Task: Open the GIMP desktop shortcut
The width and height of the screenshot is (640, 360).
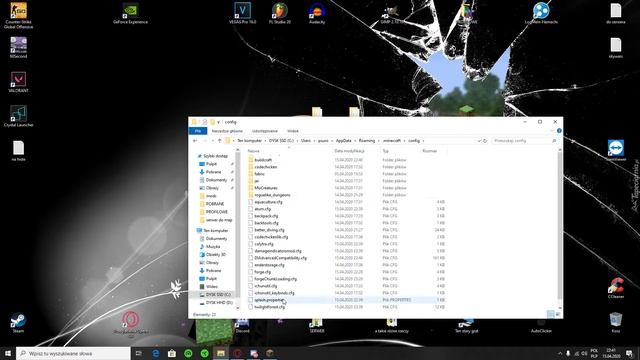Action: click(391, 13)
